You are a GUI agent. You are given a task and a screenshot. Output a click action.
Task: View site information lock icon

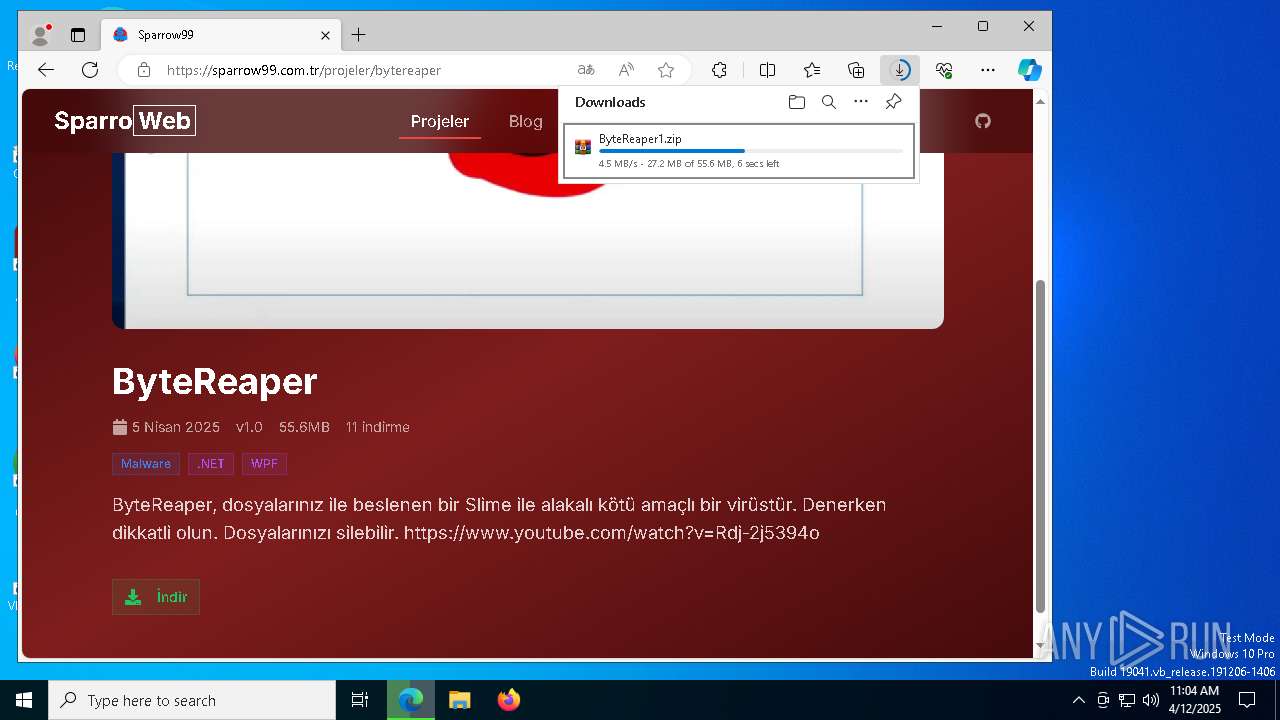point(144,70)
